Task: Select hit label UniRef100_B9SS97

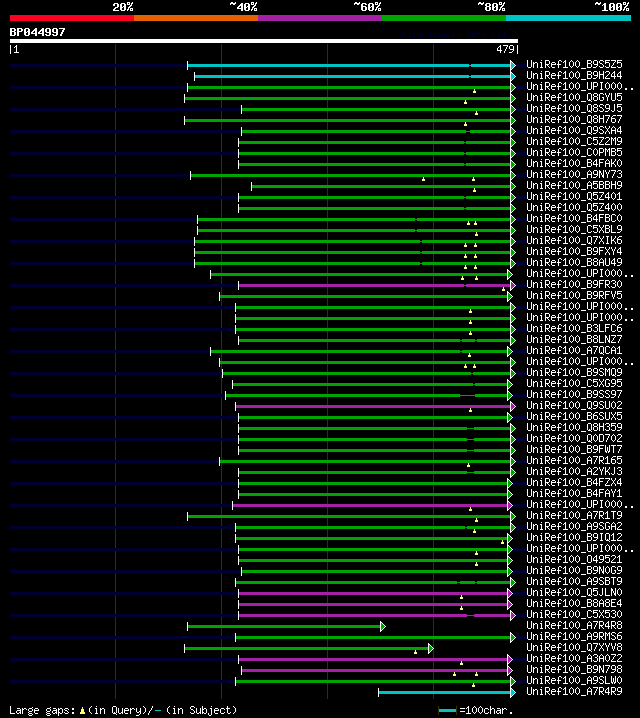Action: (x=574, y=394)
